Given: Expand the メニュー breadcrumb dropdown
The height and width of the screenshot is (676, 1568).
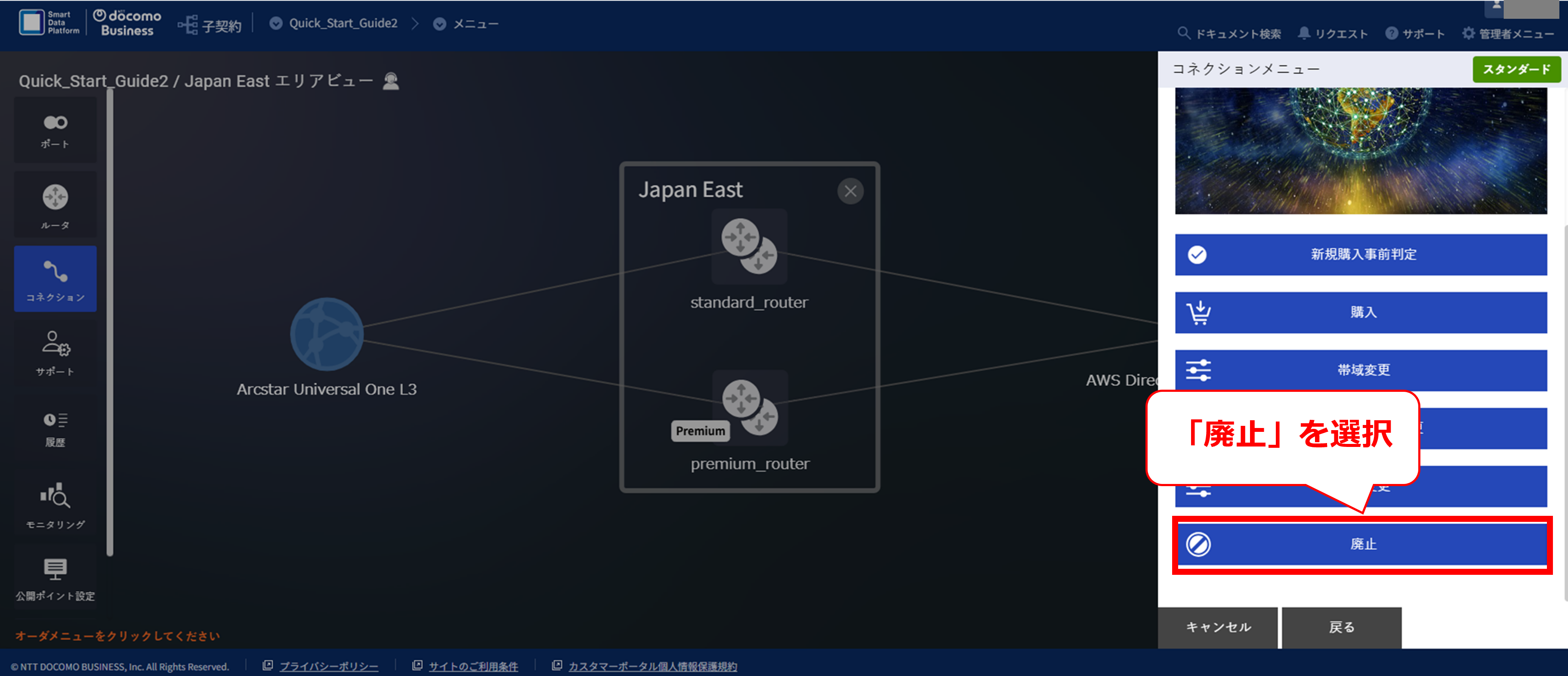Looking at the screenshot, I should [466, 24].
